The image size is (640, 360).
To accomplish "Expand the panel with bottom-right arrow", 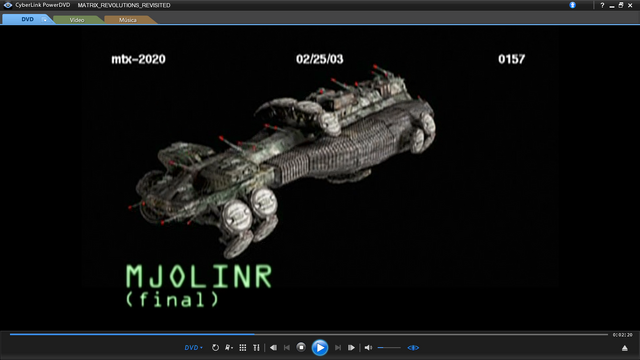I will pos(624,348).
